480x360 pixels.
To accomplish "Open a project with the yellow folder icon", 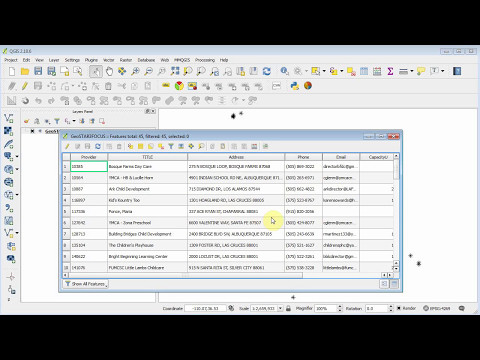I will click(25, 71).
